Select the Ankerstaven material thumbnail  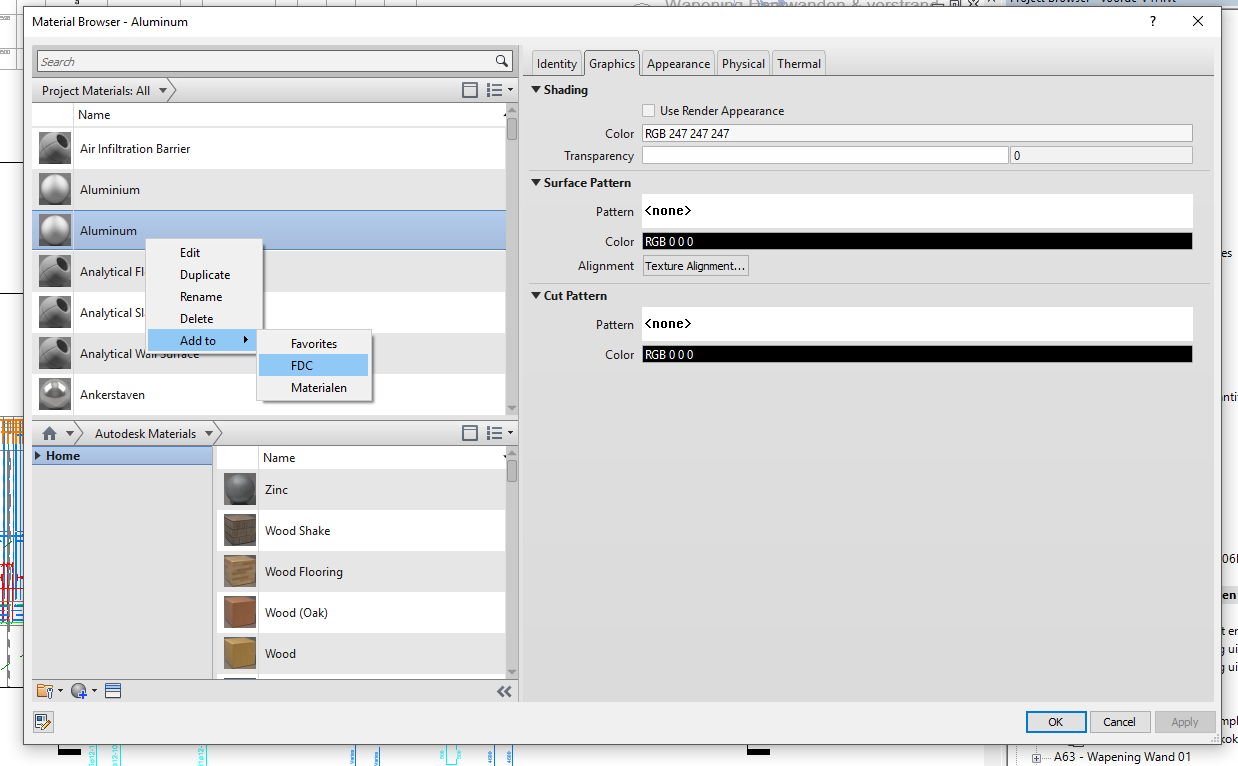54,394
